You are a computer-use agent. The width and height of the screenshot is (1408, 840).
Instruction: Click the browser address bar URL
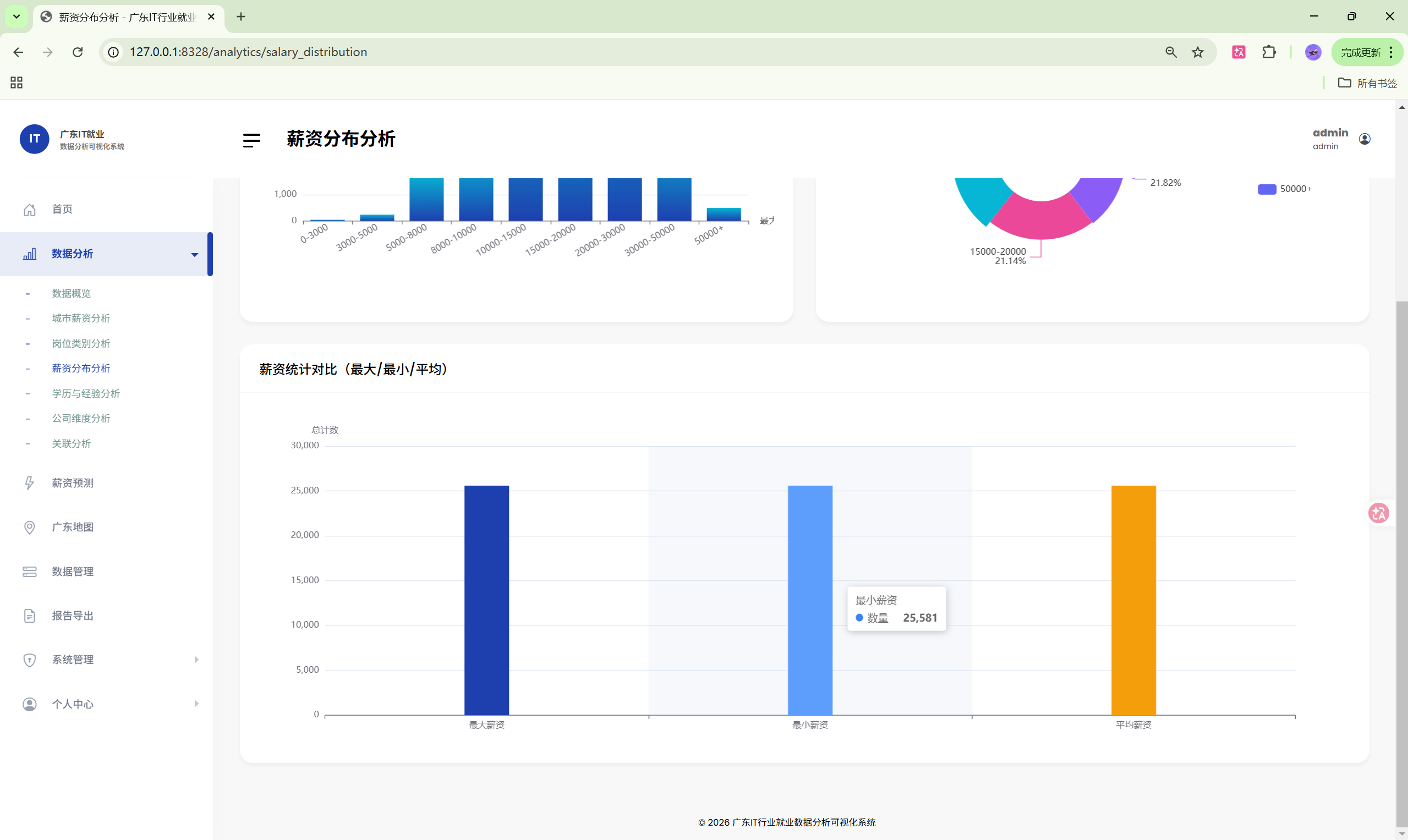[x=248, y=52]
